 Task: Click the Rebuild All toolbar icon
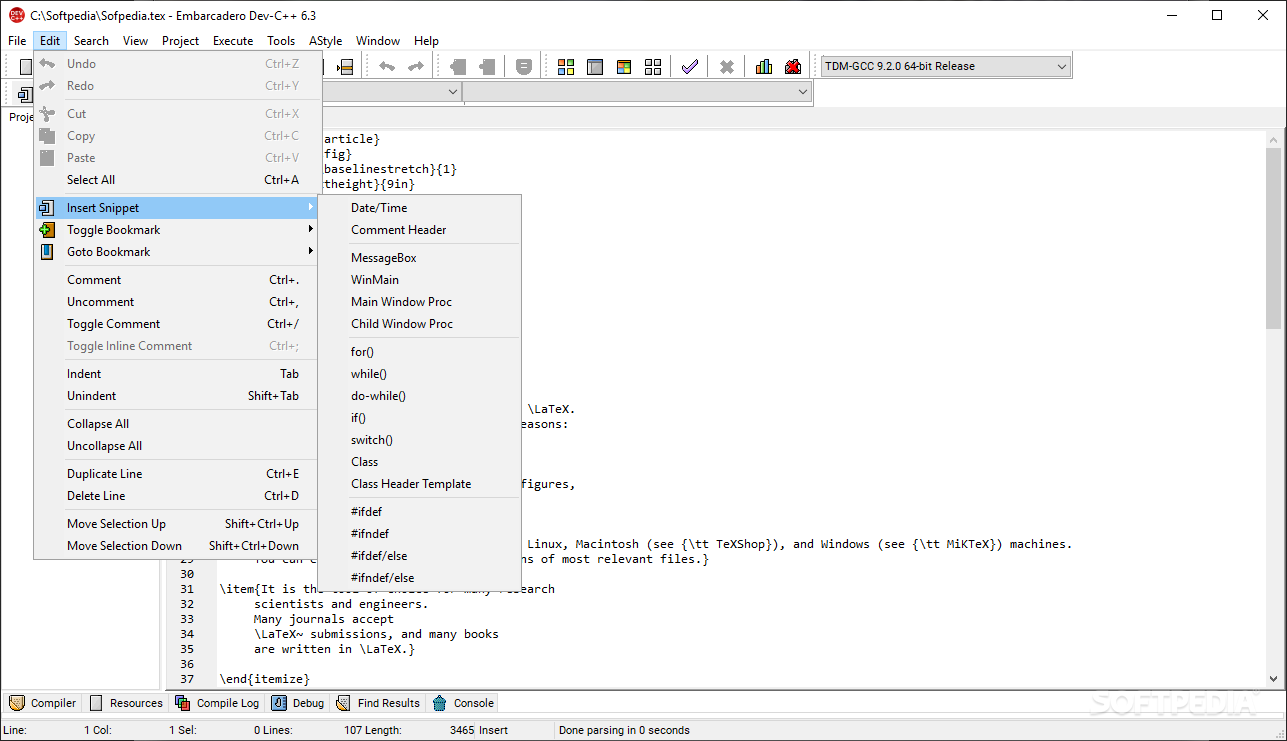pyautogui.click(x=653, y=67)
